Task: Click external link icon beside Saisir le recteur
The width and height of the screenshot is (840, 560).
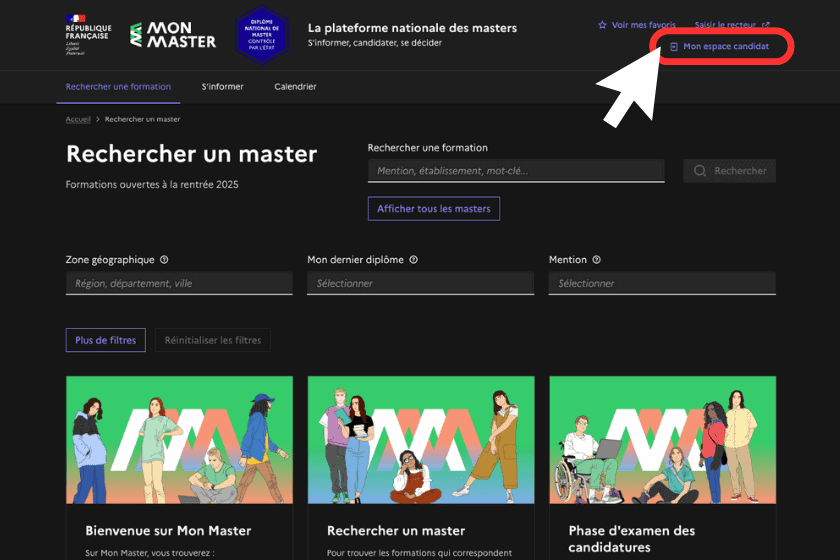Action: [x=766, y=25]
